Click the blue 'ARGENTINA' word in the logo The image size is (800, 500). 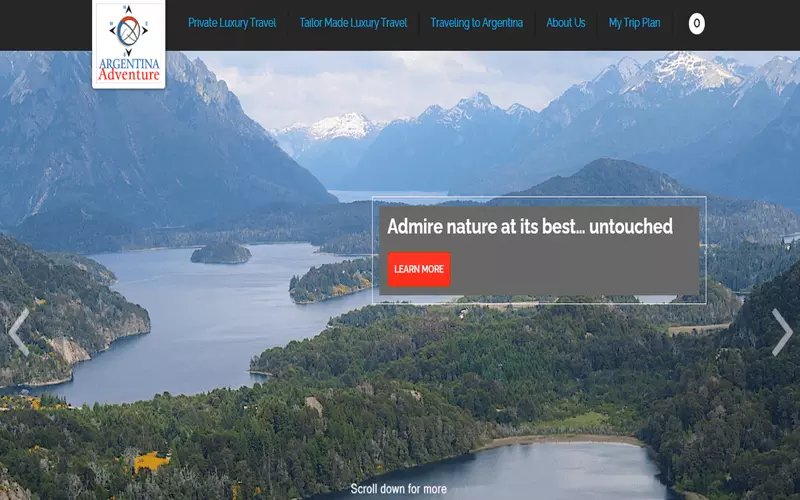(129, 64)
